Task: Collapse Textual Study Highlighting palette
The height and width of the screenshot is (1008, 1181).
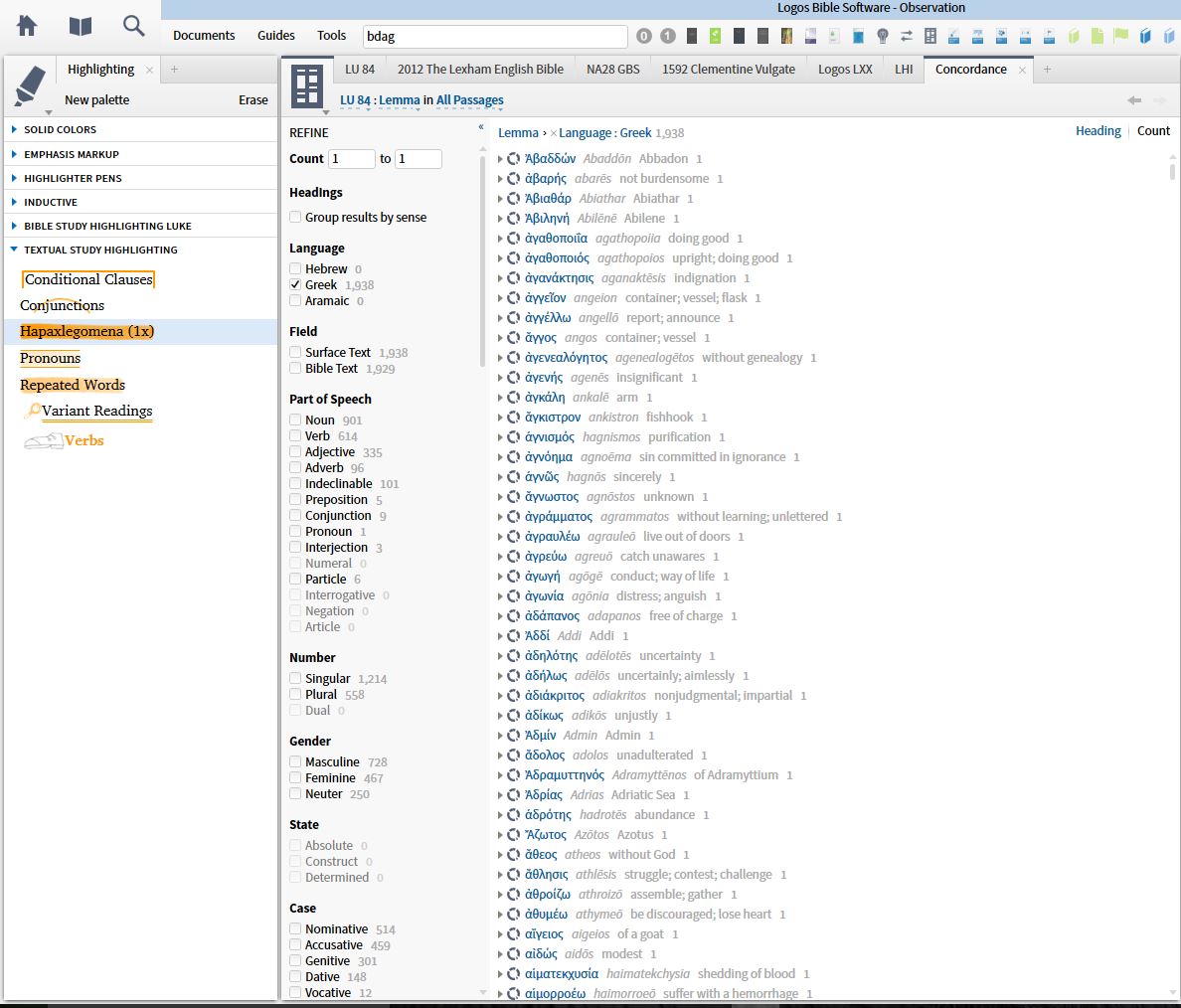Action: [14, 250]
